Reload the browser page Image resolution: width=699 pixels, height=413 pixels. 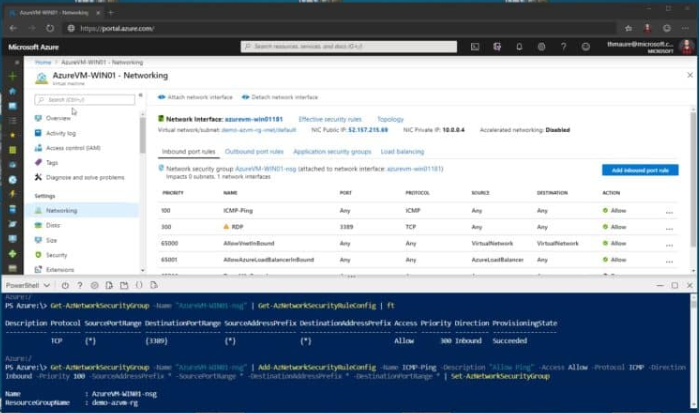[x=50, y=28]
